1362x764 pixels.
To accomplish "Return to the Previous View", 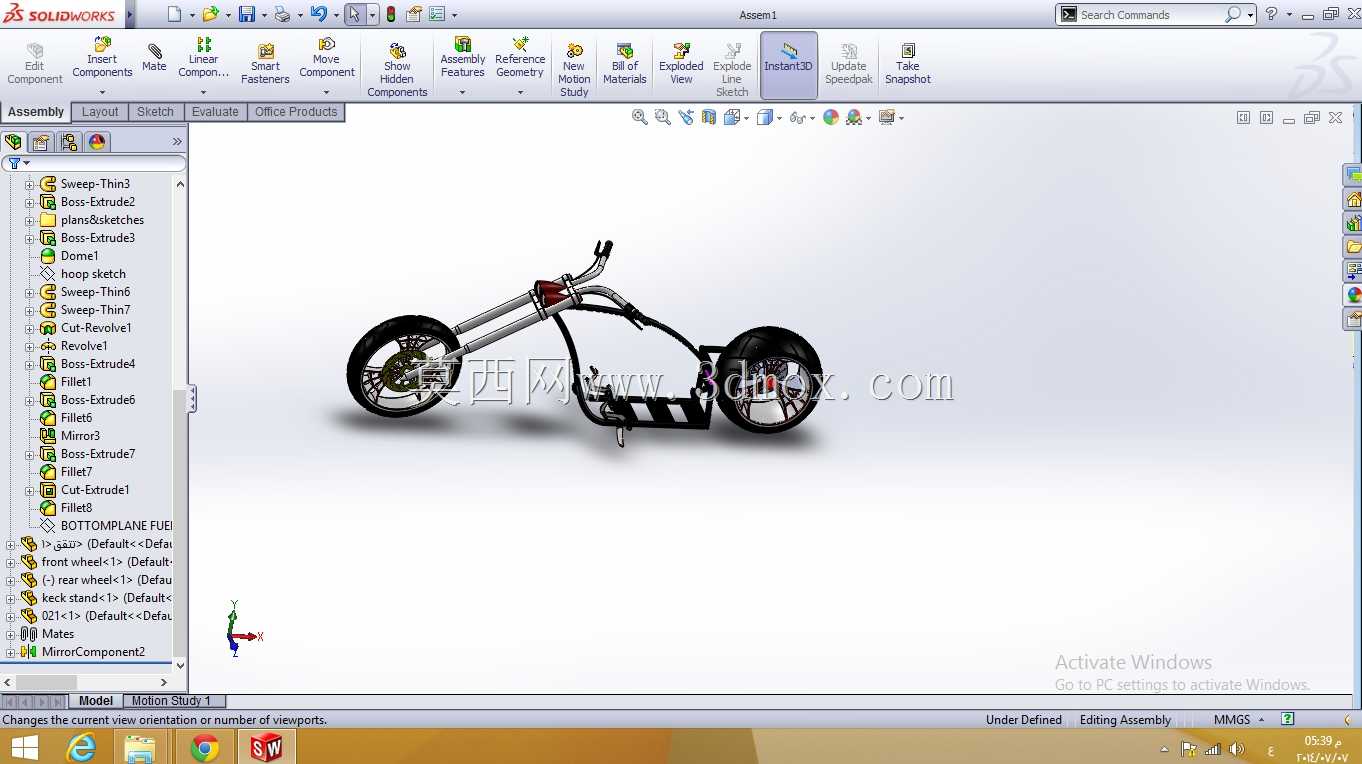I will pos(685,117).
